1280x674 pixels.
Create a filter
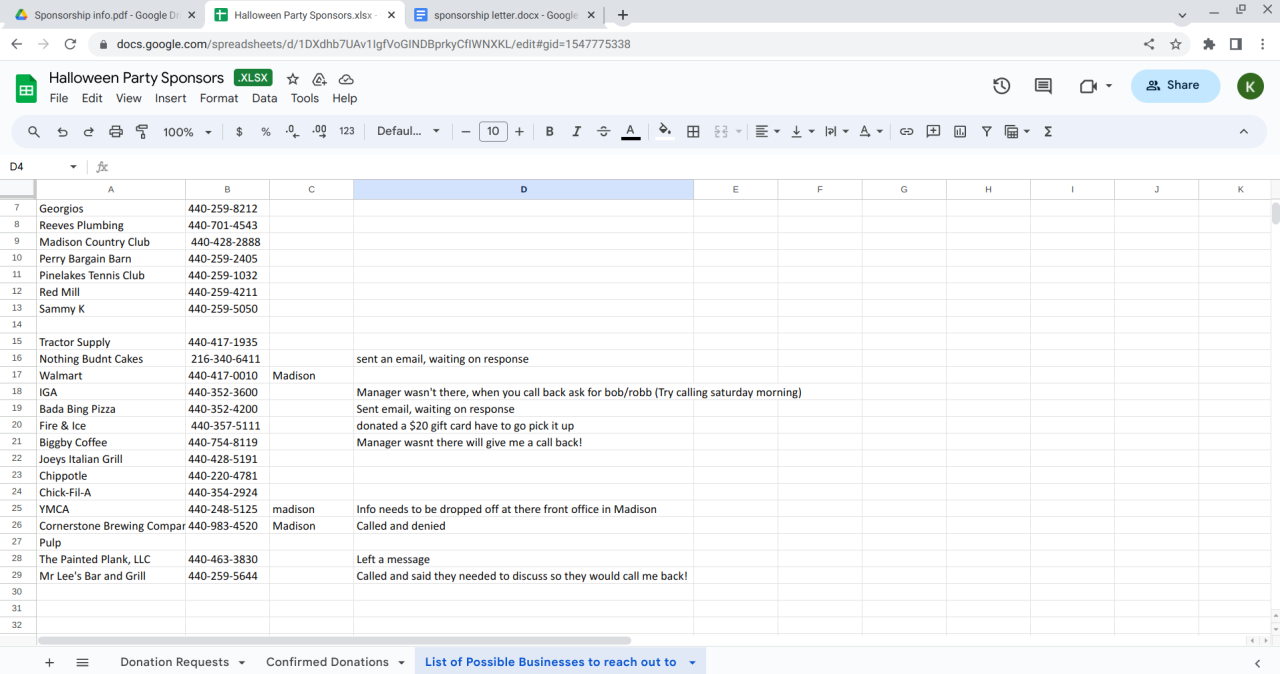tap(987, 132)
